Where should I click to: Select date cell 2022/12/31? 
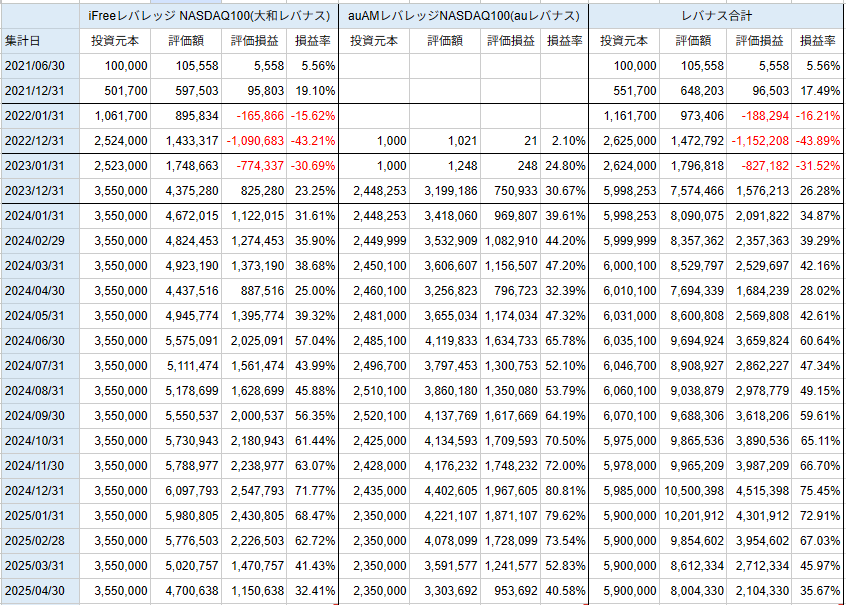pos(40,141)
